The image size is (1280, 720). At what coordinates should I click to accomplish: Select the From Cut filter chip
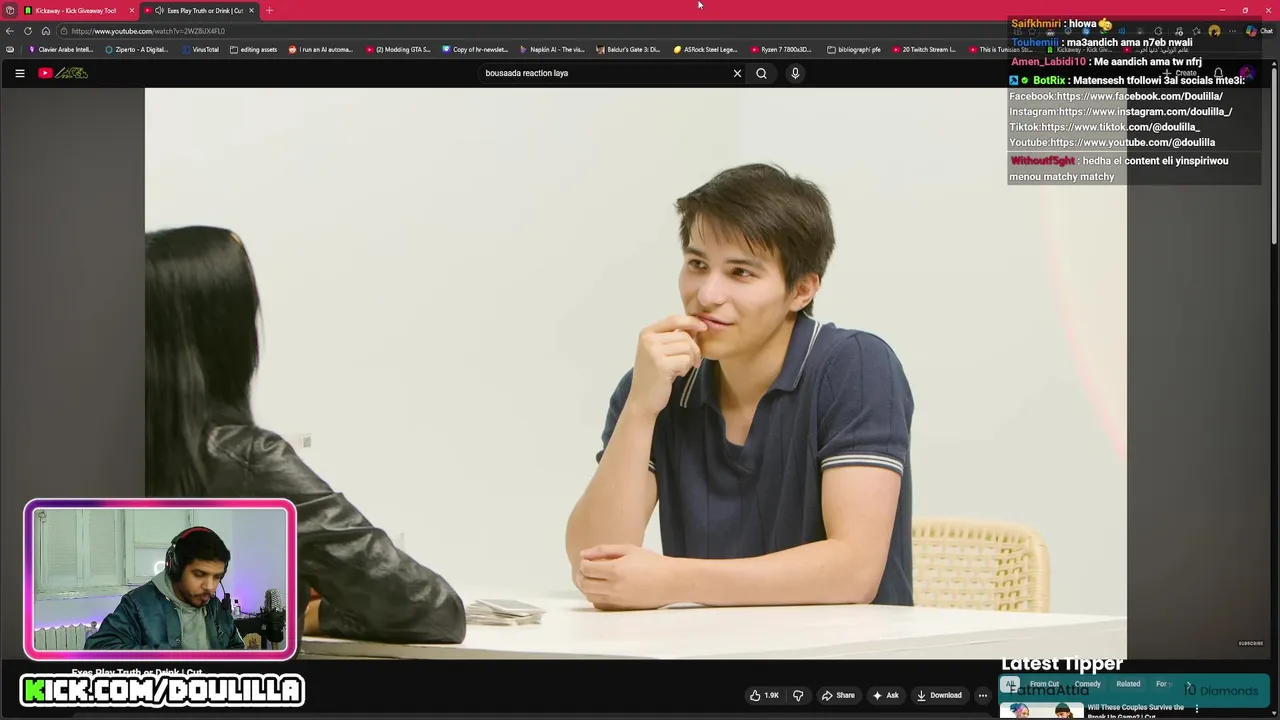pyautogui.click(x=1044, y=684)
